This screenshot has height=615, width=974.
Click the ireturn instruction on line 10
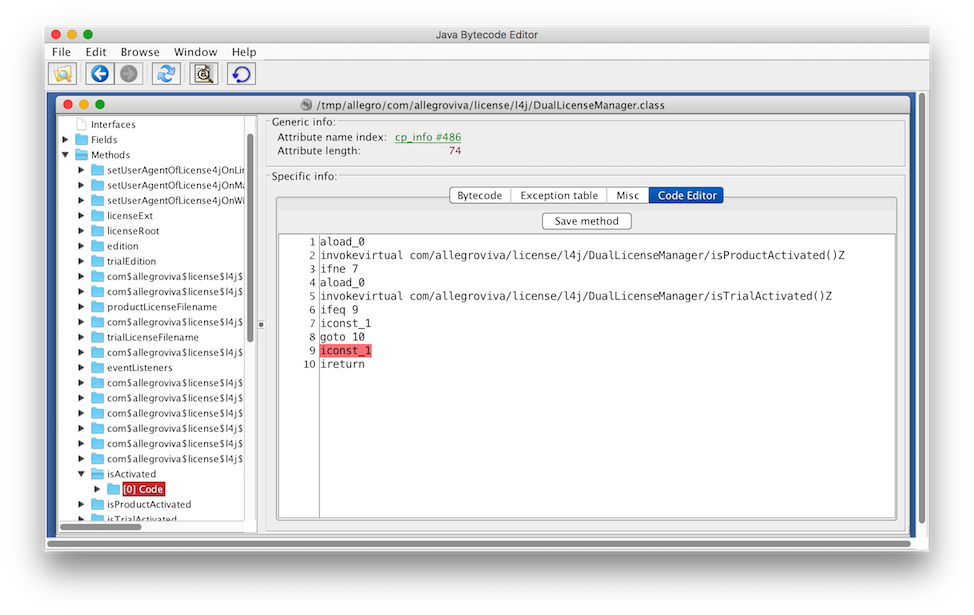pyautogui.click(x=343, y=364)
